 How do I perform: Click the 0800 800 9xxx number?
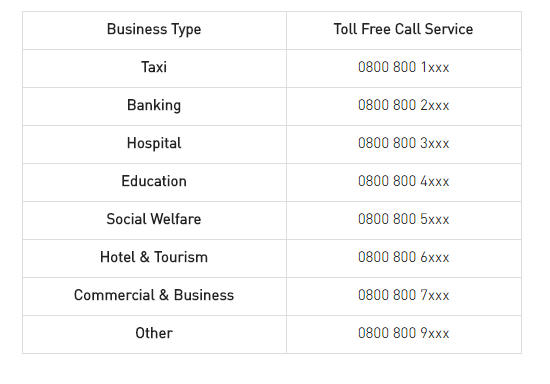point(403,333)
